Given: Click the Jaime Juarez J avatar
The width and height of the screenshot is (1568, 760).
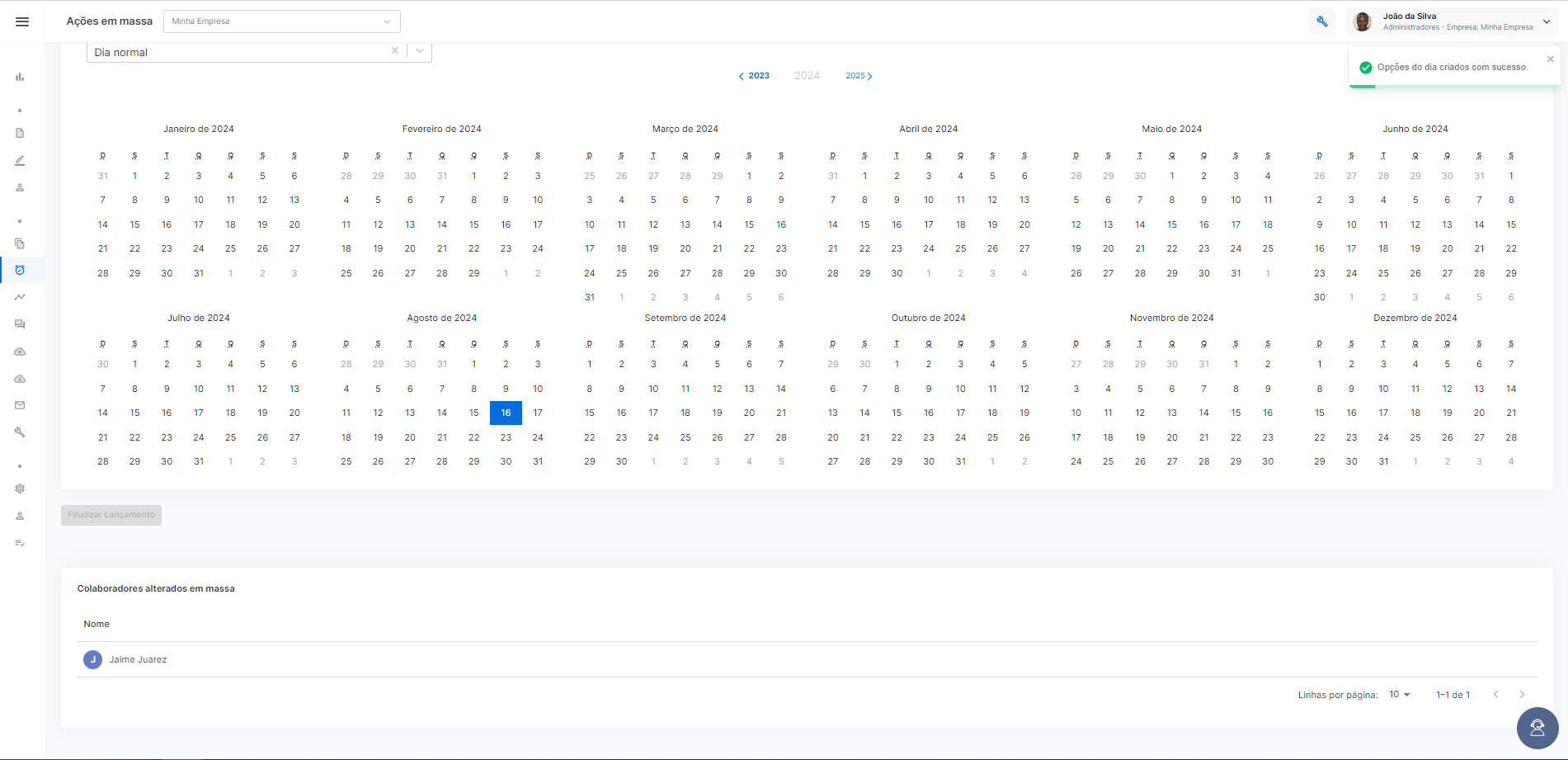Looking at the screenshot, I should point(93,659).
